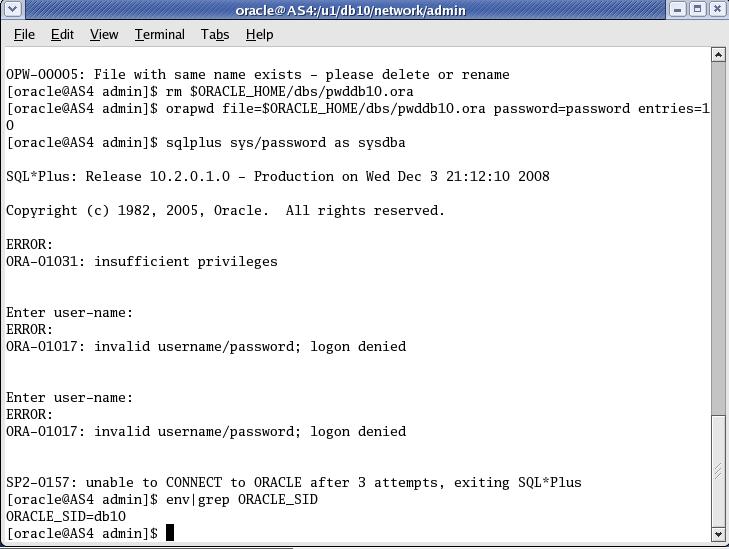The image size is (729, 549).
Task: Close the terminal window
Action: pos(717,9)
